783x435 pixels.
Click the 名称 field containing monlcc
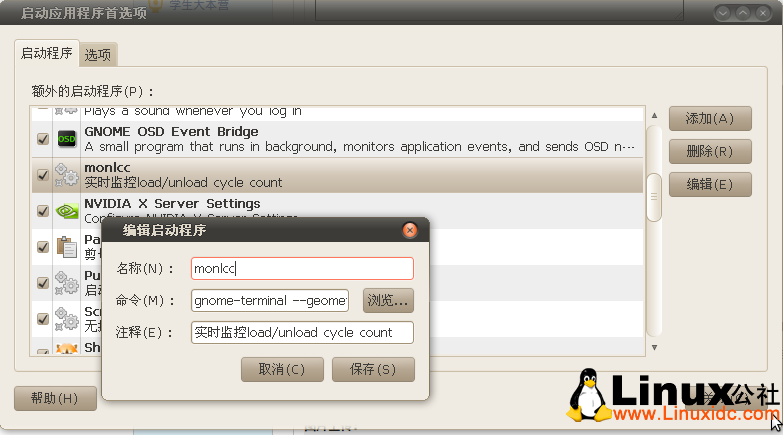(x=301, y=268)
